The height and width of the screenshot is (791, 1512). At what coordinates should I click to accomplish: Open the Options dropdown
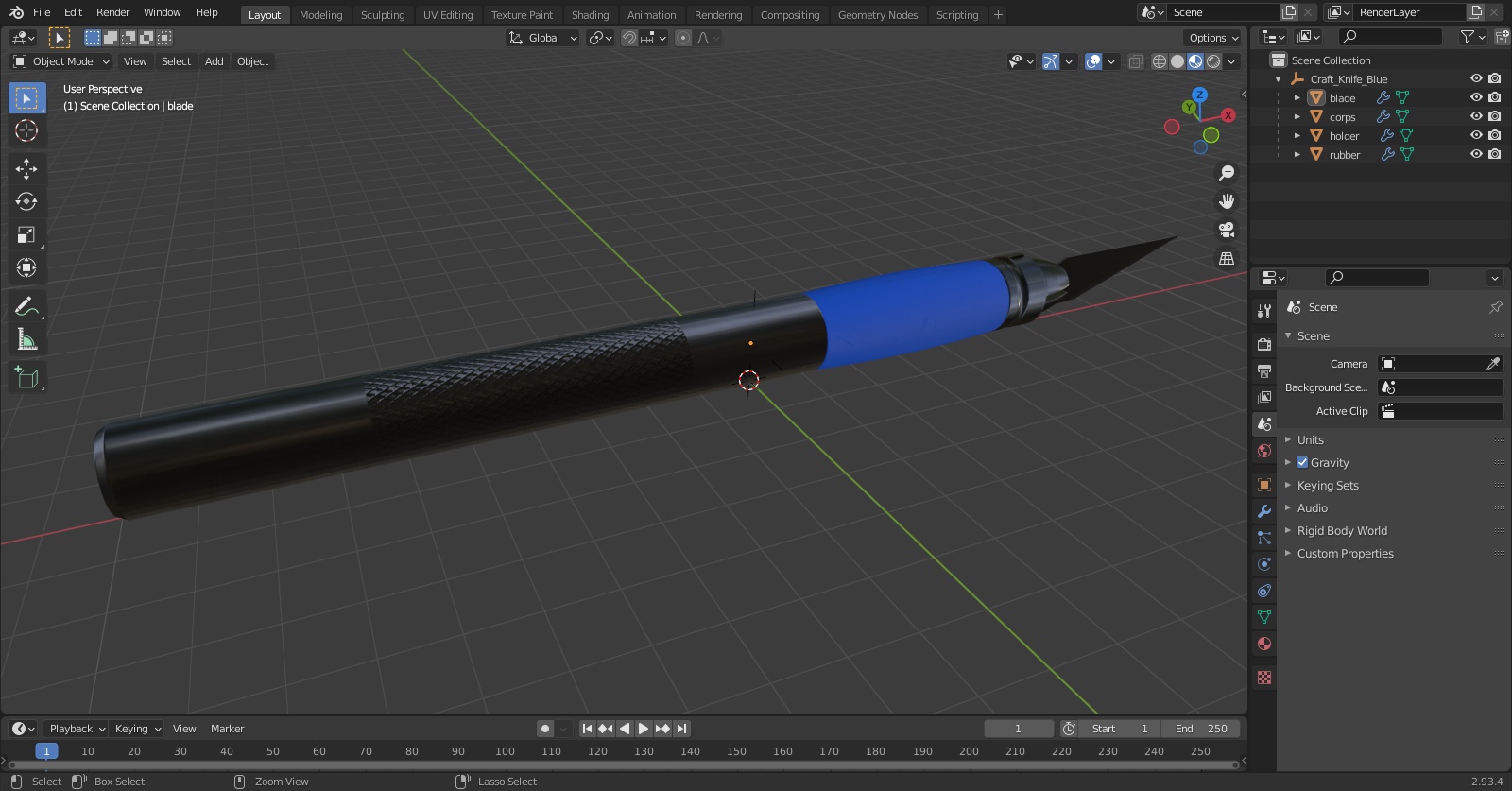tap(1213, 38)
